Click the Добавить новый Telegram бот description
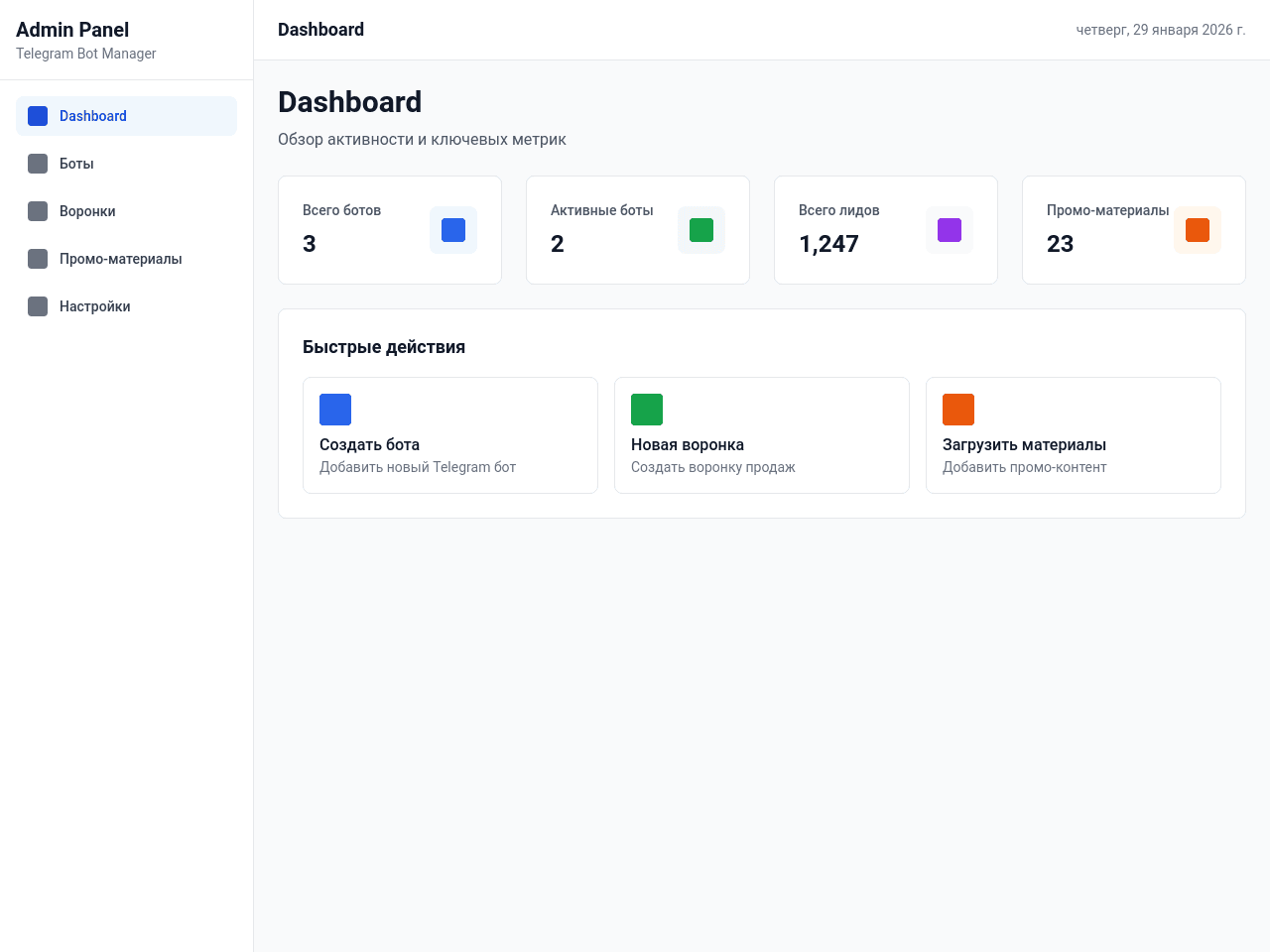Image resolution: width=1270 pixels, height=952 pixels. 418,467
